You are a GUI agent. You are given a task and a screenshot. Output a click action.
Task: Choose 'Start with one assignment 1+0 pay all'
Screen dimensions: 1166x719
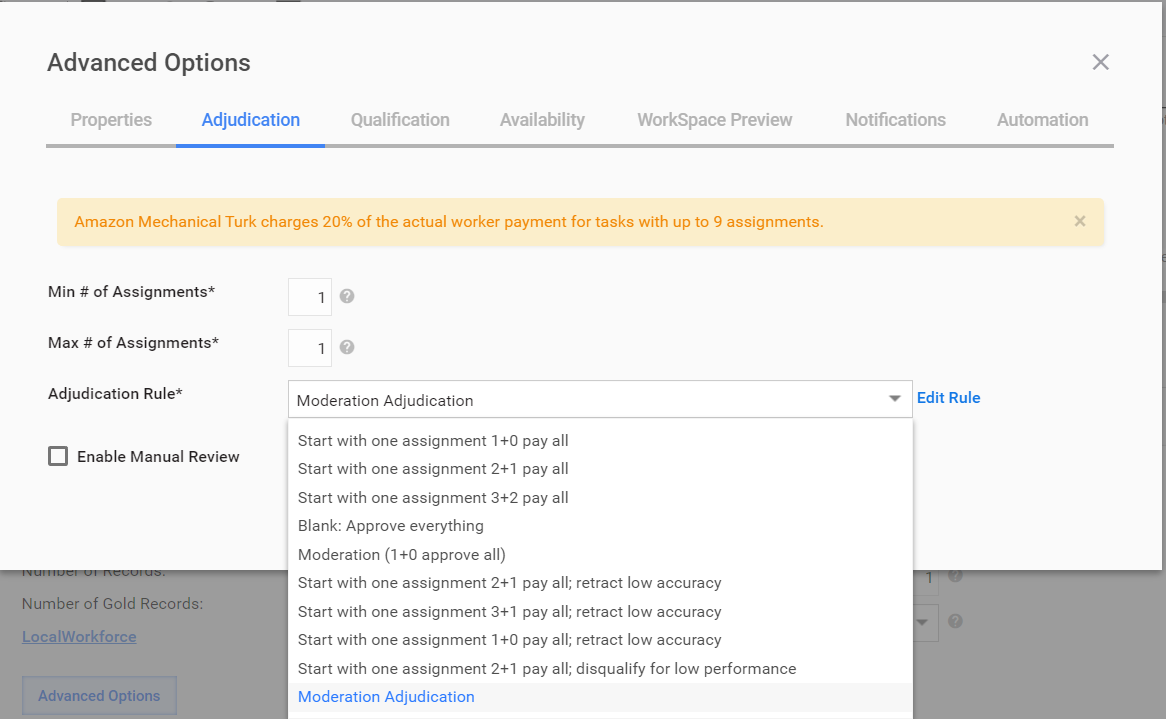click(600, 441)
